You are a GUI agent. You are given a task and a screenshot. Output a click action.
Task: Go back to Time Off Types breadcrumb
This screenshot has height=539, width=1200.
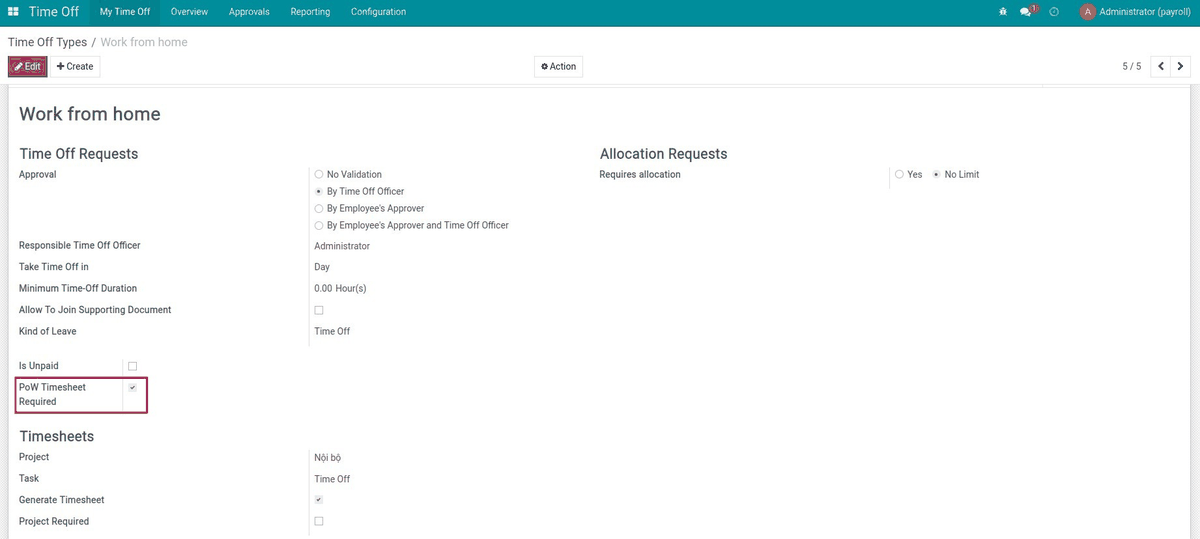click(x=47, y=42)
